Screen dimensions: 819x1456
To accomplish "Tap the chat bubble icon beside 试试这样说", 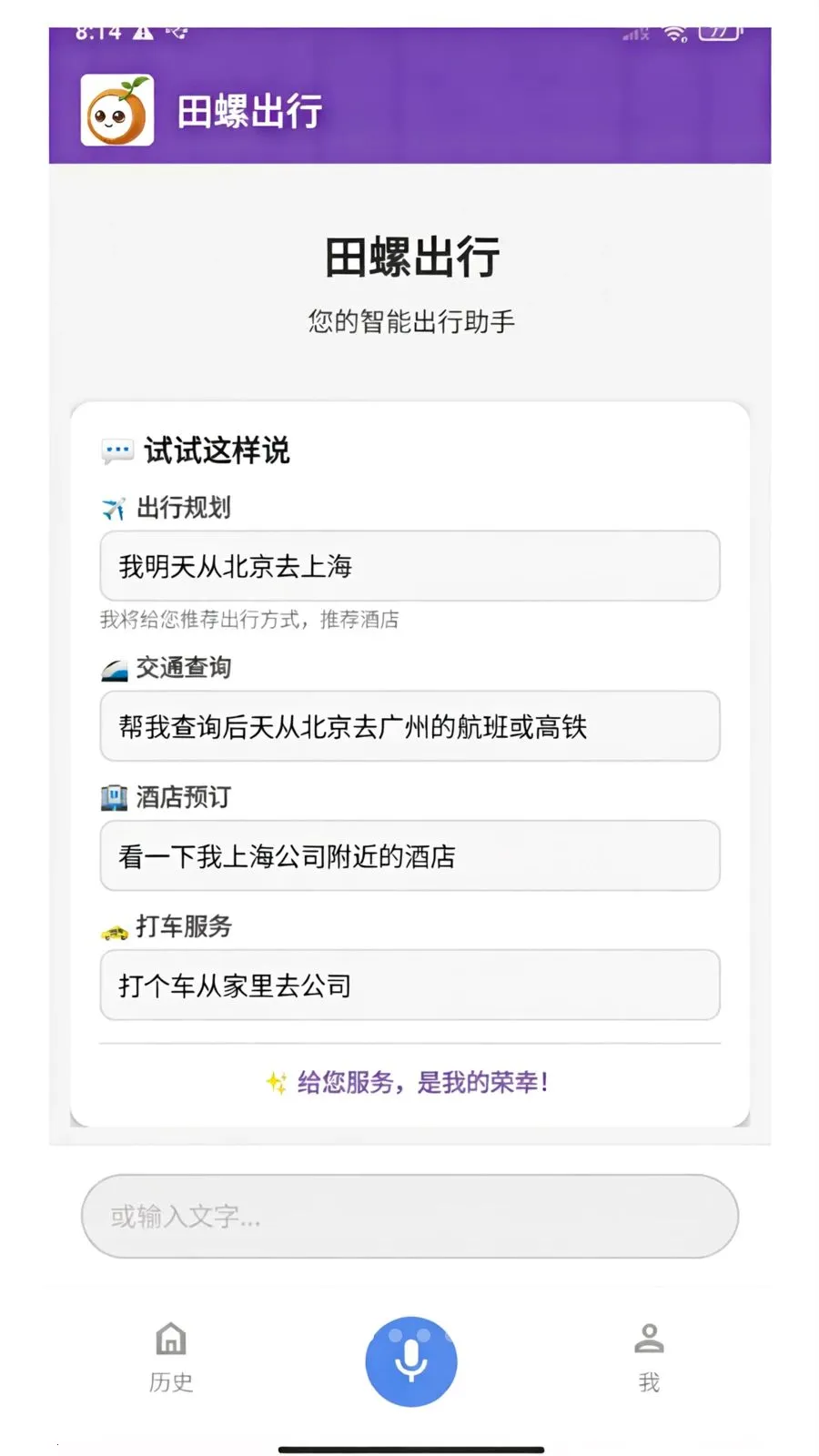I will pos(117,451).
